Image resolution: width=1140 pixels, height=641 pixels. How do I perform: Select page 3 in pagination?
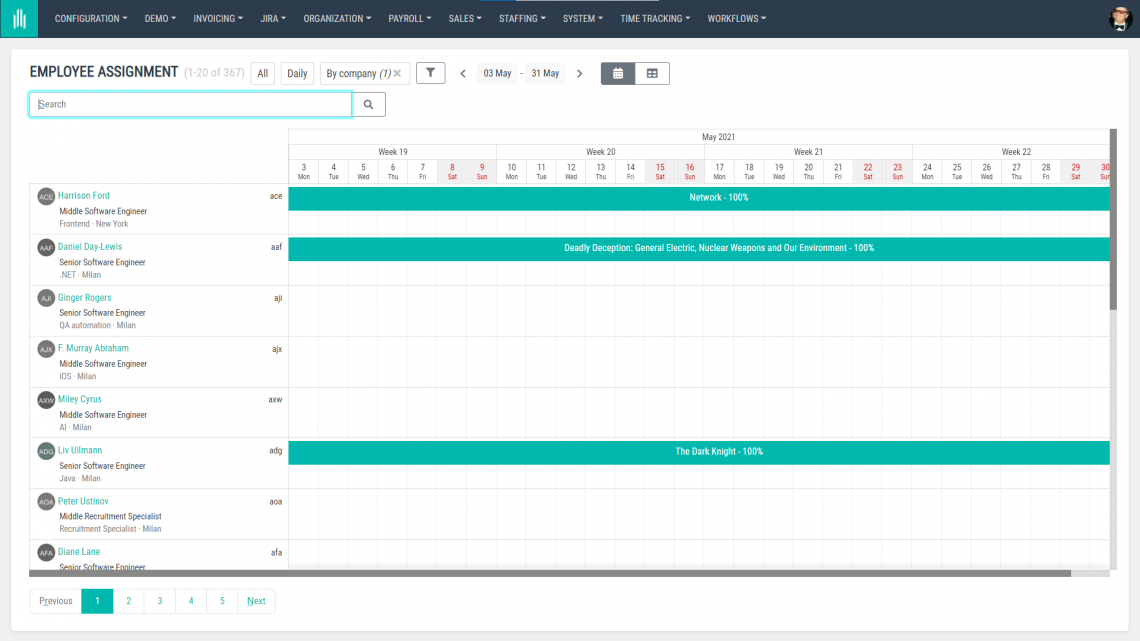click(159, 601)
